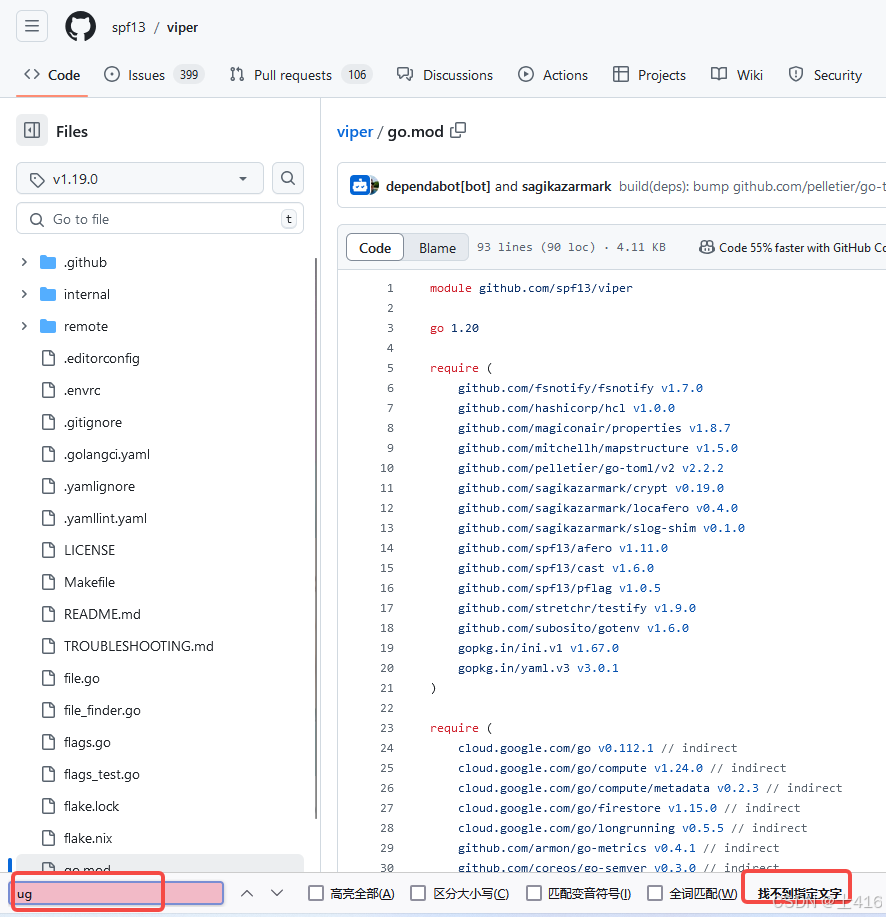Click the file icon beside LICENSE
Screen dimensions: 886x917
pyautogui.click(x=49, y=550)
